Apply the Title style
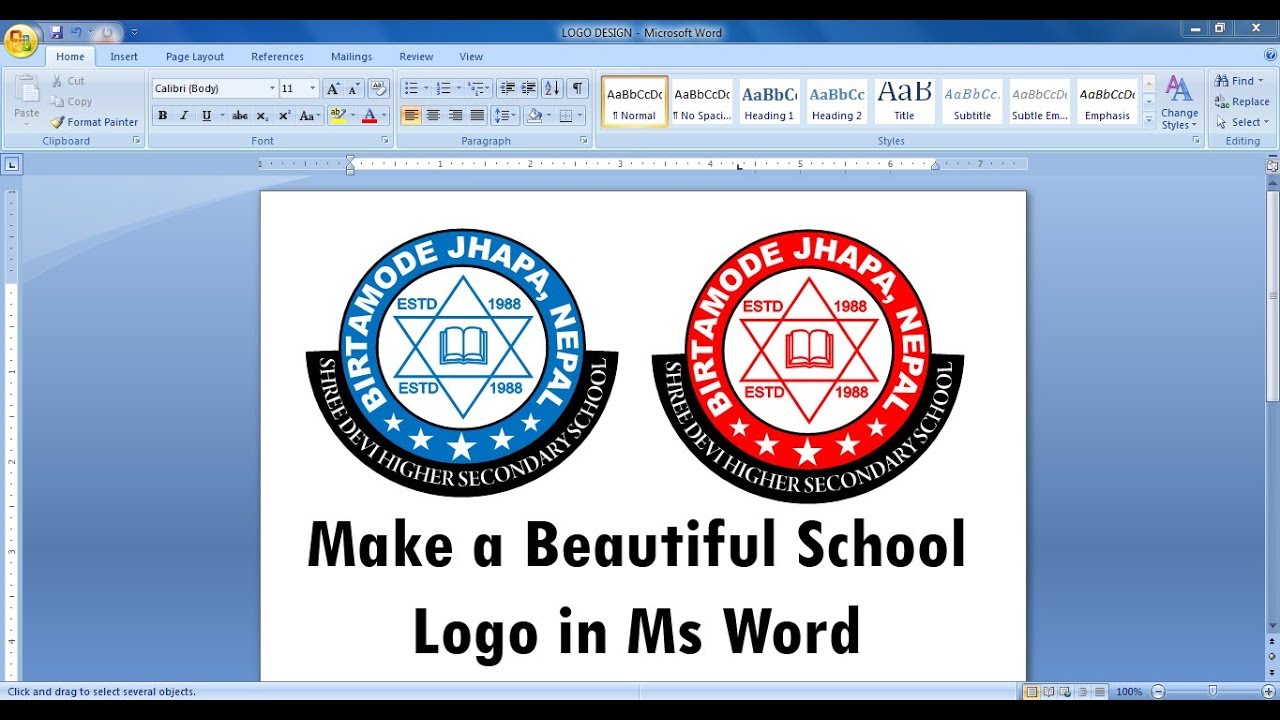This screenshot has width=1280, height=720. (x=904, y=102)
